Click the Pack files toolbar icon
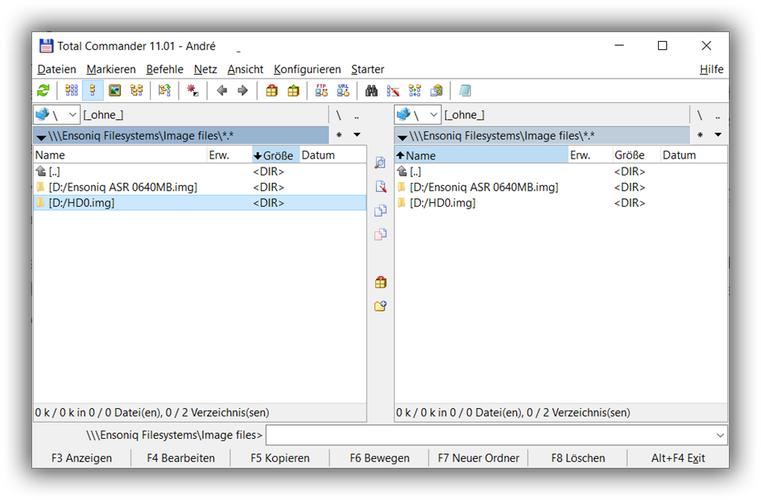The width and height of the screenshot is (761, 500). 272,90
